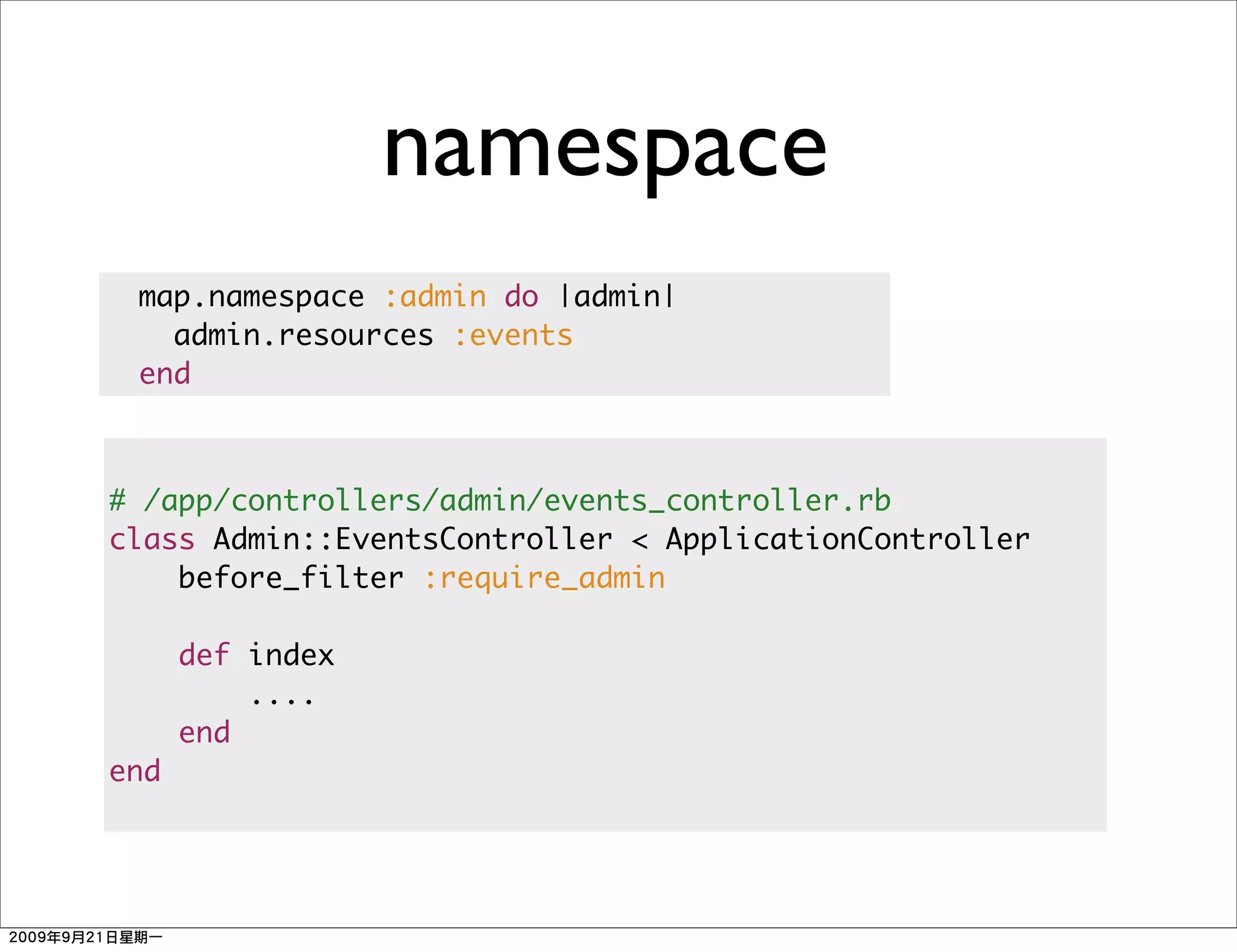Select the :admin symbol in first block

(x=435, y=297)
